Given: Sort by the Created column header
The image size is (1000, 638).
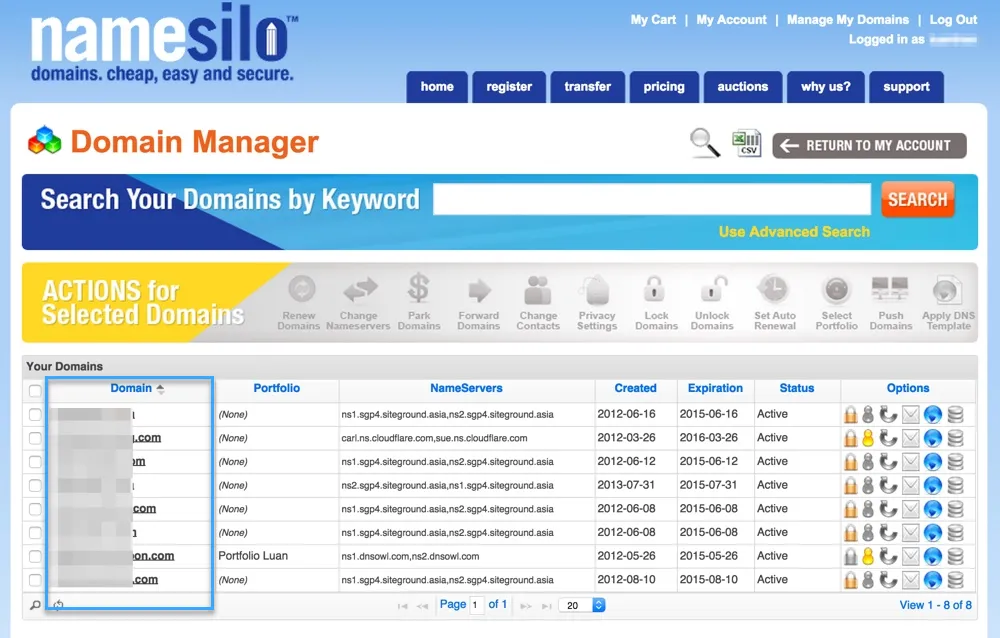Looking at the screenshot, I should click(x=635, y=388).
